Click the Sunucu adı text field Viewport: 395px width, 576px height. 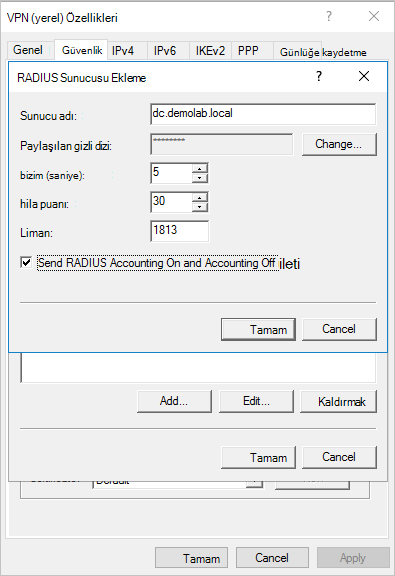(x=263, y=114)
